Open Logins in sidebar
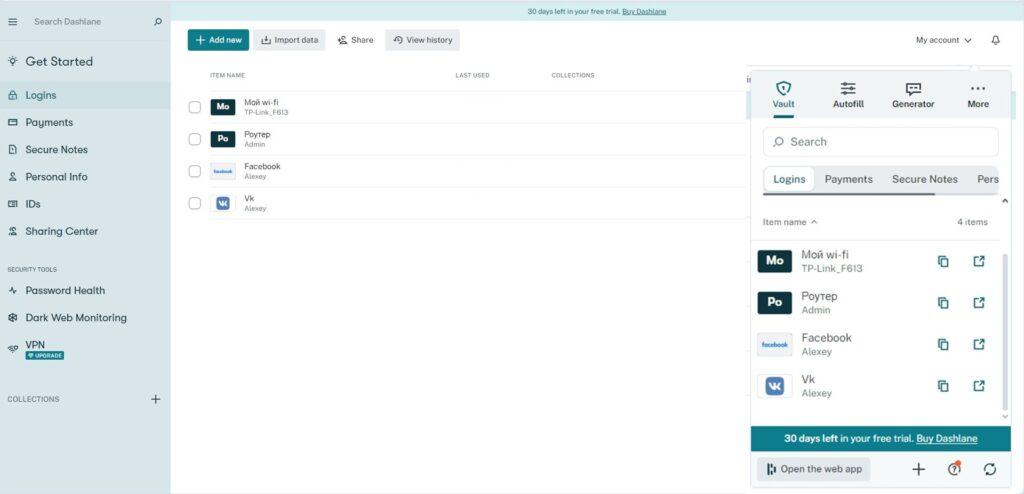The width and height of the screenshot is (1024, 494). click(85, 95)
